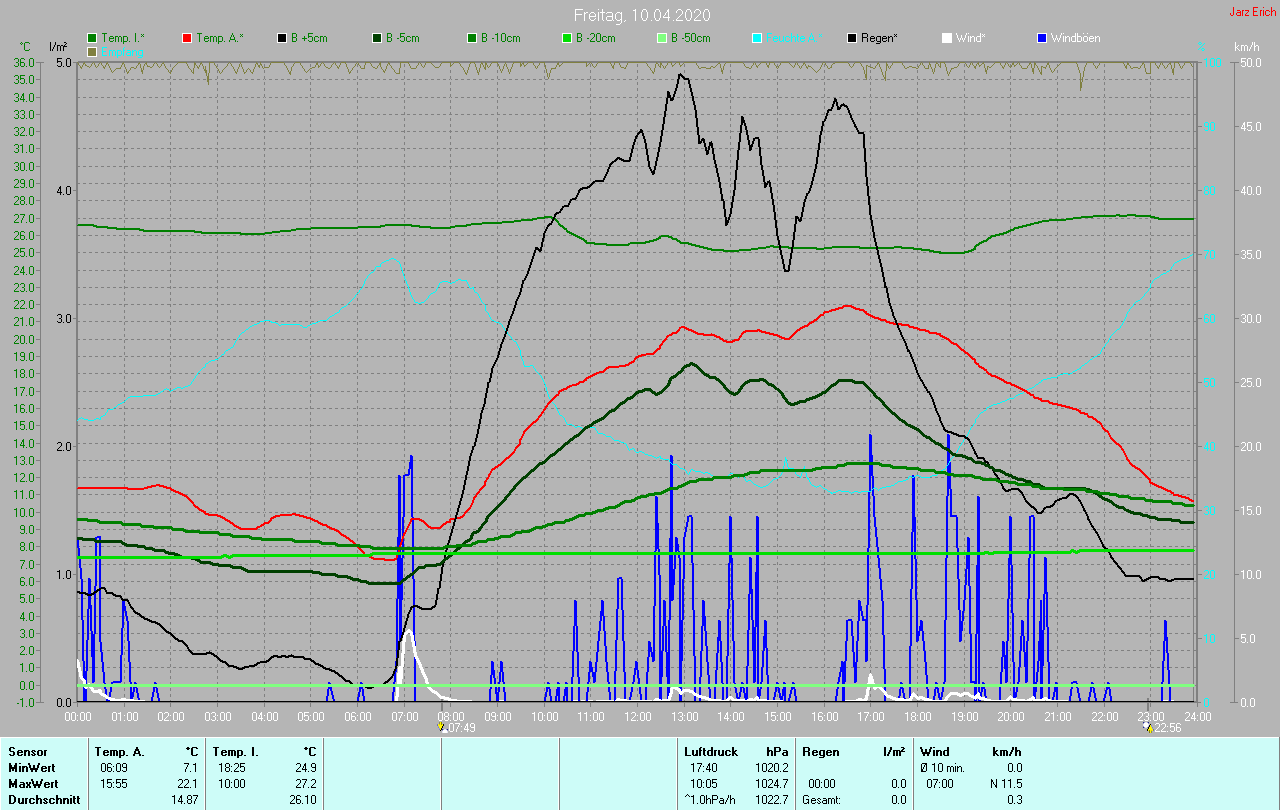Screen dimensions: 1280x810
Task: Click the blue Windböen legend swatch
Action: point(1042,38)
